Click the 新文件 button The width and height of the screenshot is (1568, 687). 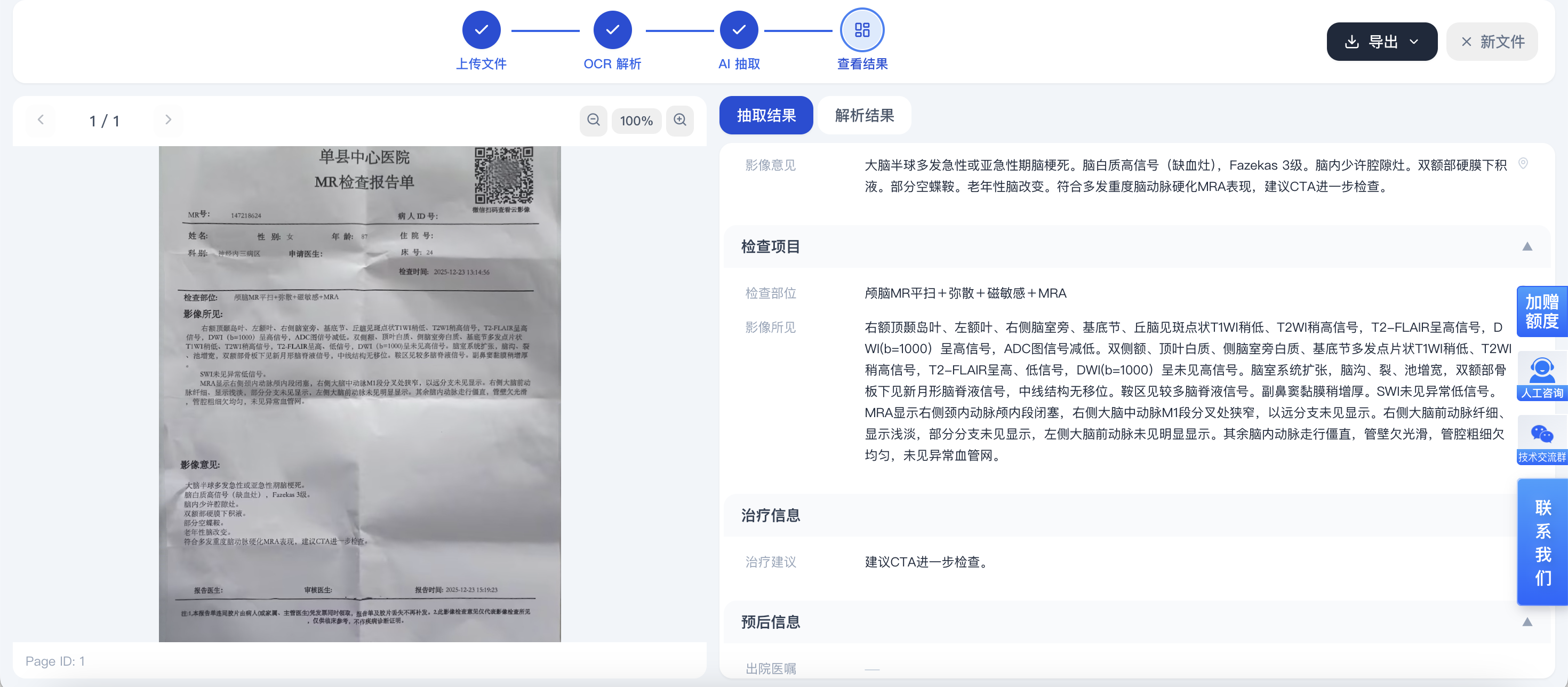click(x=1492, y=42)
